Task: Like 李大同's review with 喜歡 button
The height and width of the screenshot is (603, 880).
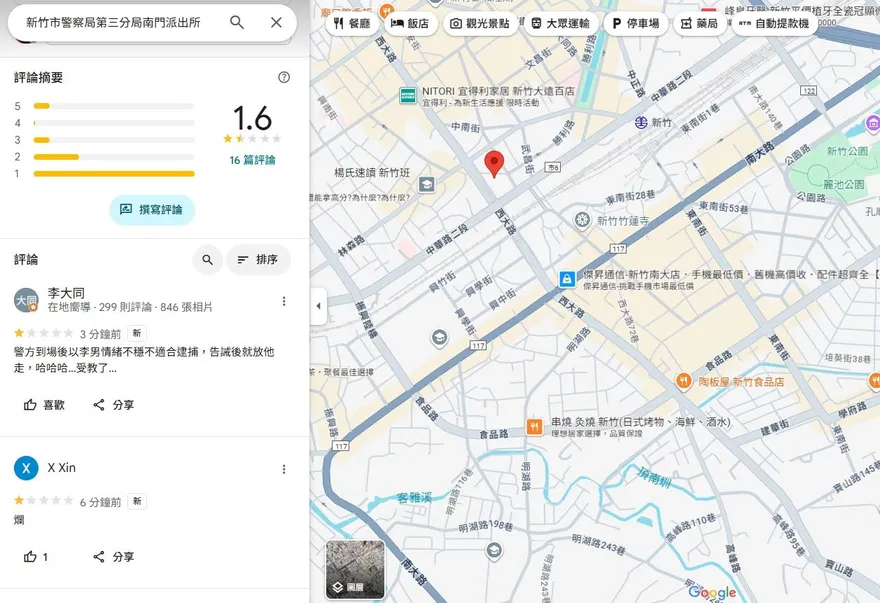Action: pos(44,405)
